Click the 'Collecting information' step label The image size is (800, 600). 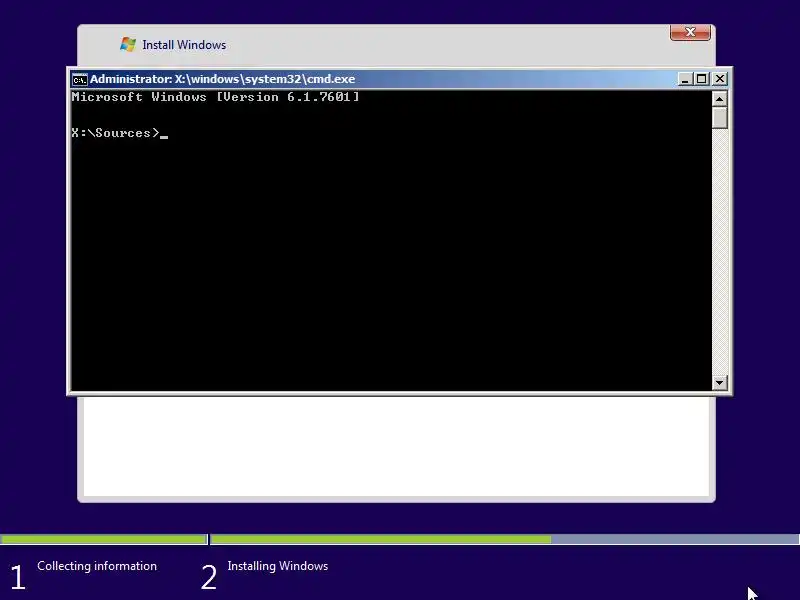click(x=97, y=566)
